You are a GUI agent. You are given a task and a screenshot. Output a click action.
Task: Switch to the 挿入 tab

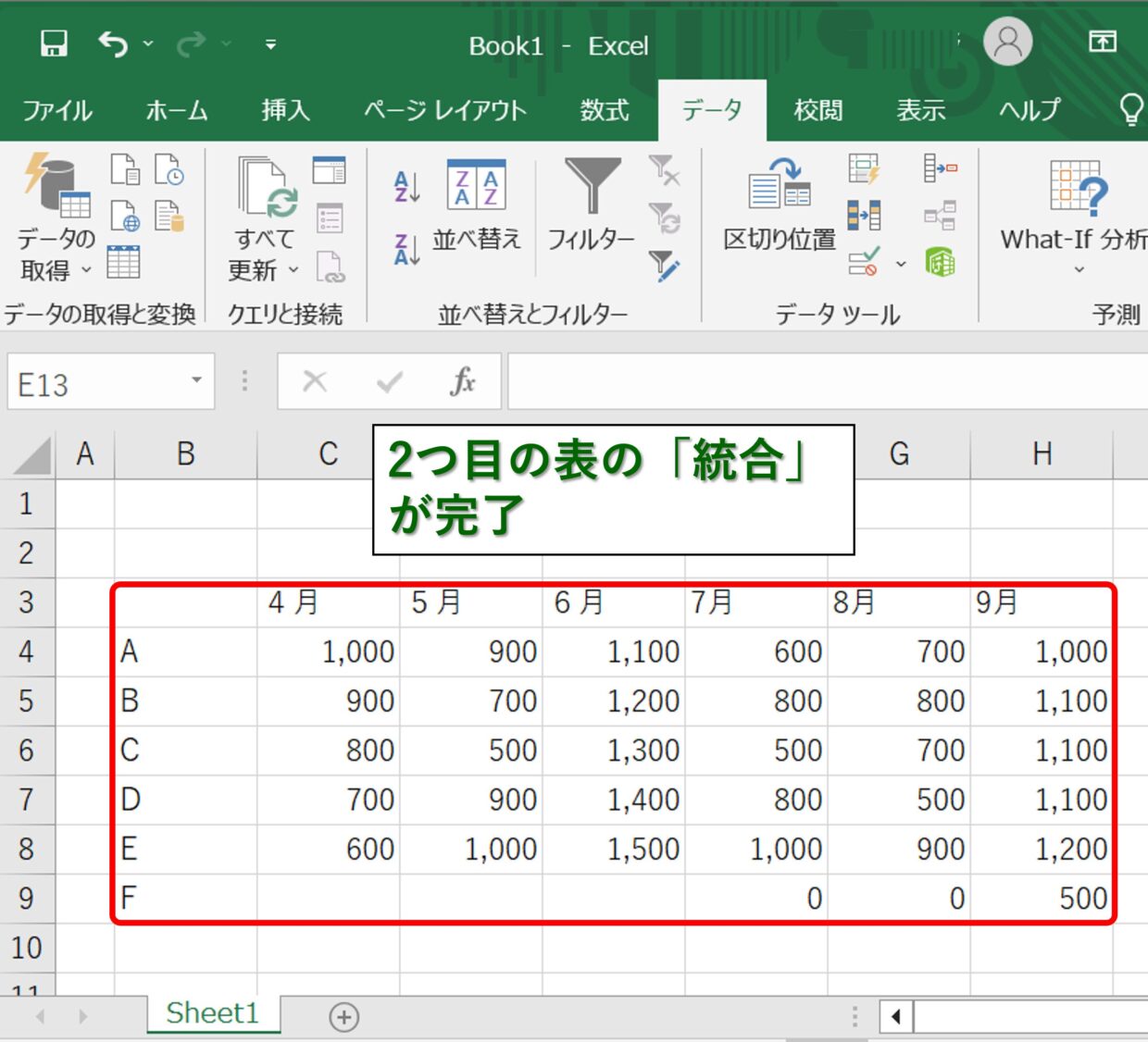285,111
